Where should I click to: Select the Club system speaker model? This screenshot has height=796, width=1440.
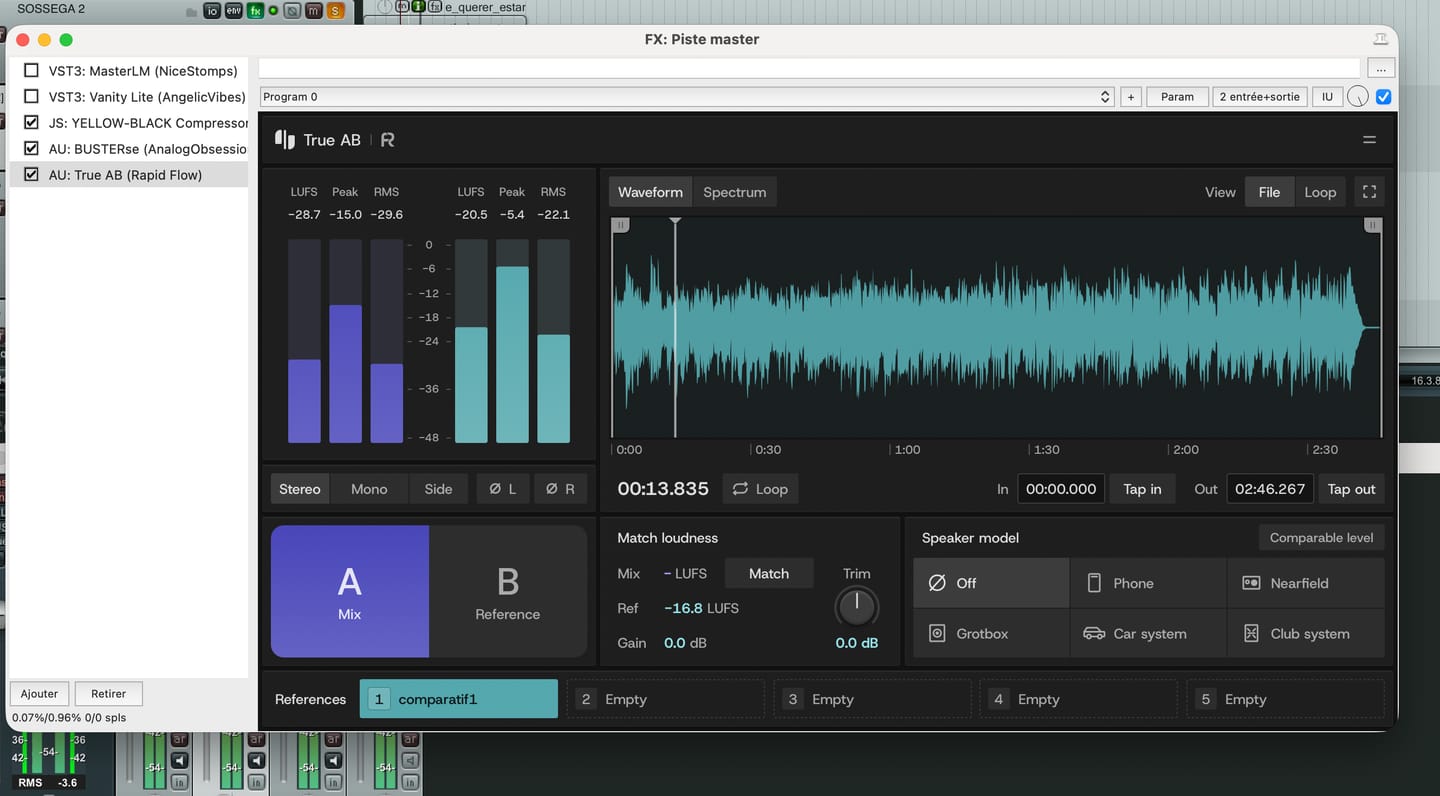pyautogui.click(x=1306, y=633)
